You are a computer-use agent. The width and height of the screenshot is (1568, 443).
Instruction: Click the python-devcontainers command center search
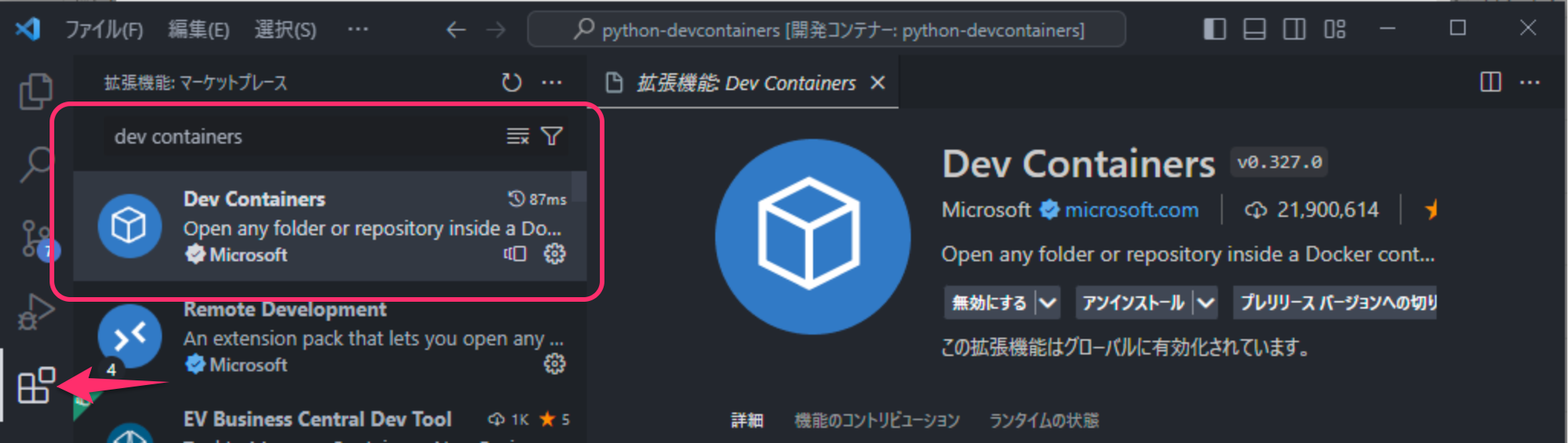[826, 30]
